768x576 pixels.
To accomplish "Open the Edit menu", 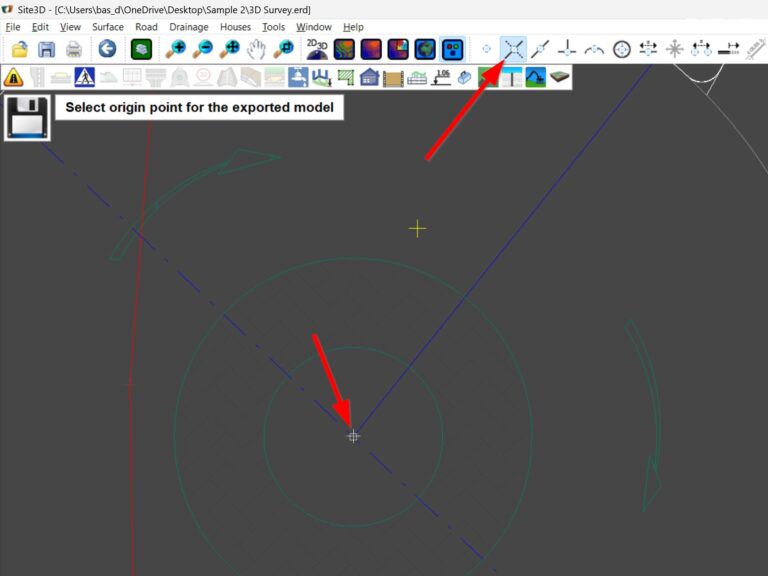I will coord(40,27).
